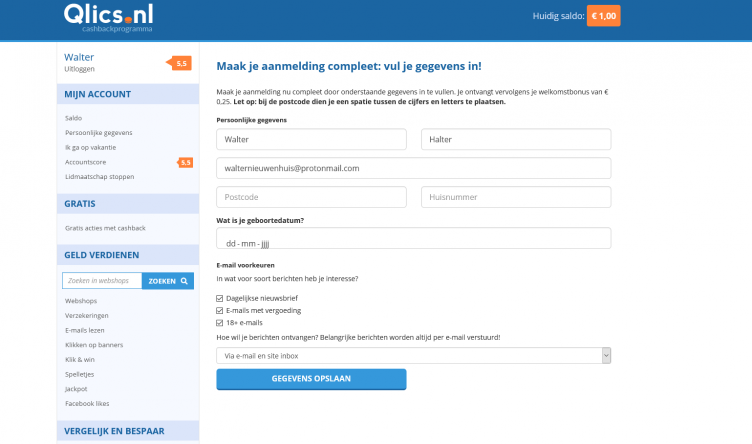Viewport: 752px width, 444px height.
Task: Uncheck the E-mails met vergoeding checkbox
Action: pyautogui.click(x=220, y=310)
